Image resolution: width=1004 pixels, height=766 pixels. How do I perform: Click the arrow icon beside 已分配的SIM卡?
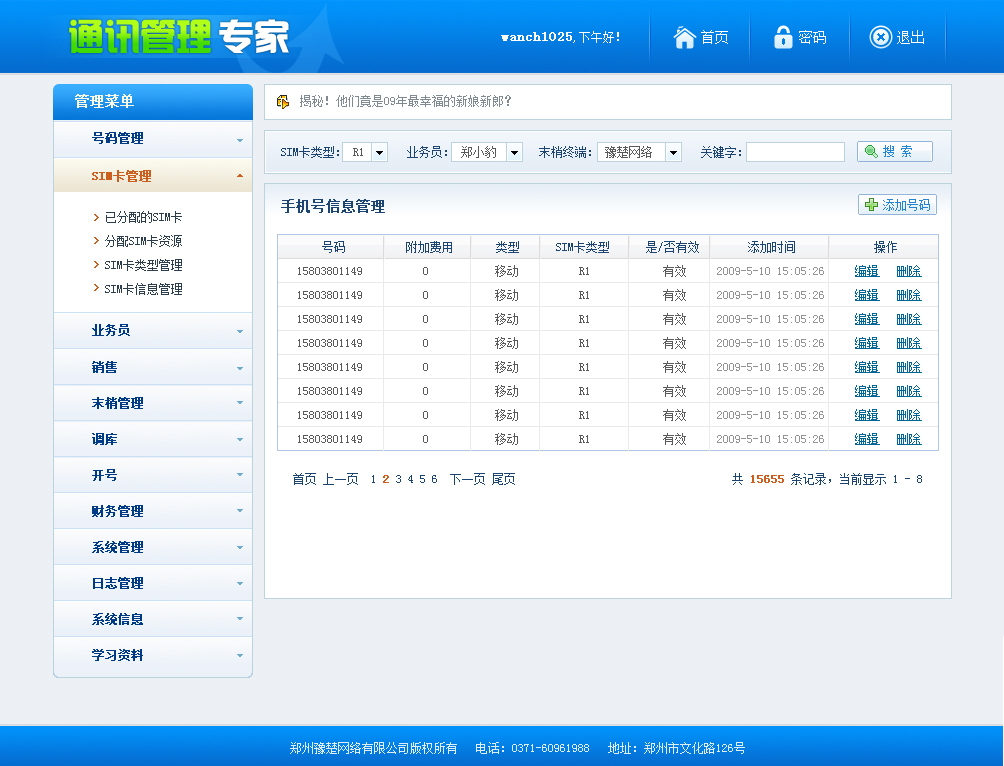click(x=96, y=217)
